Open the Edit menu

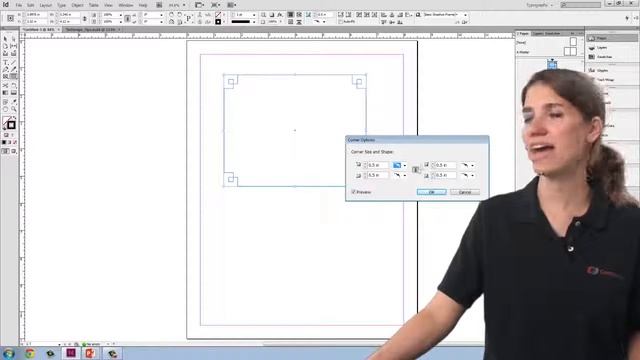[31, 5]
